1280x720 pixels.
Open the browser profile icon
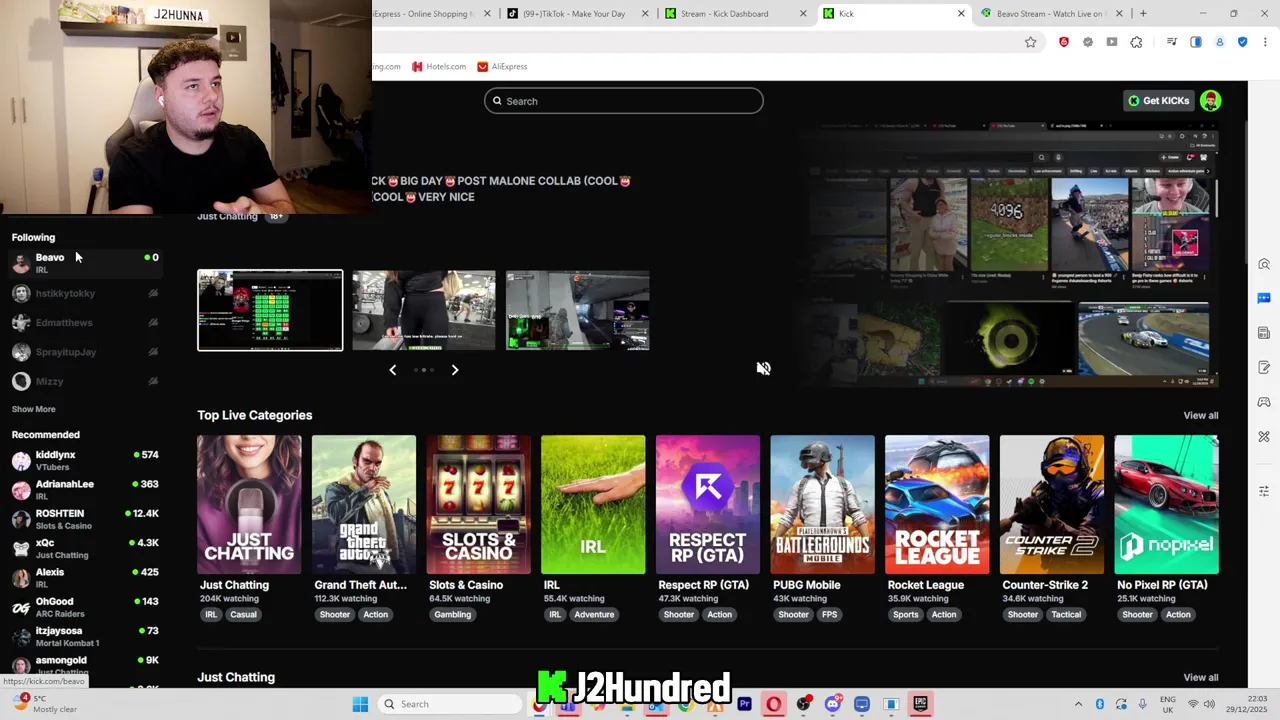click(1219, 42)
